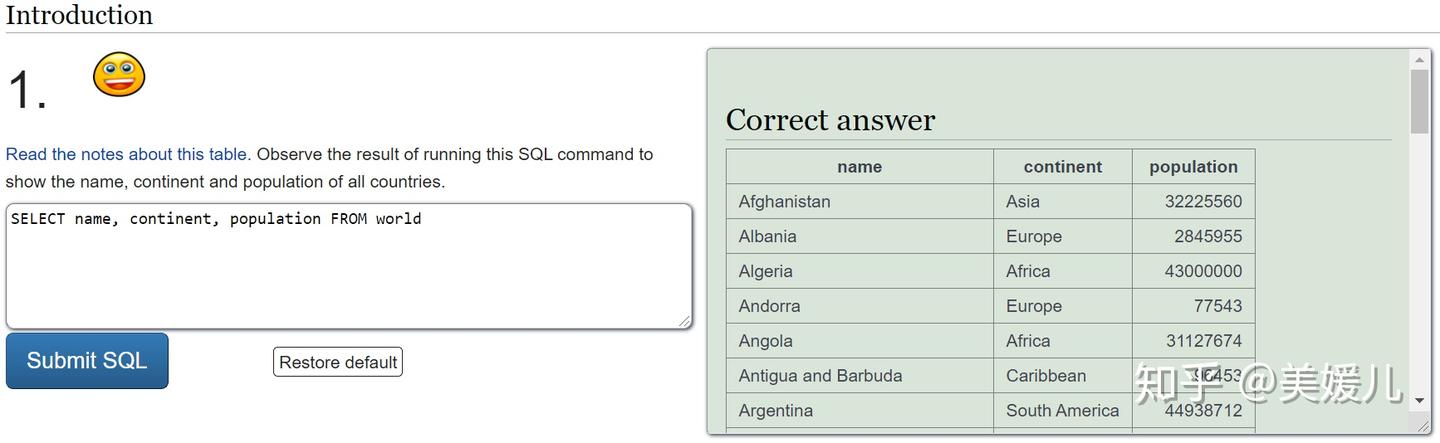Click the Restore default button
Viewport: 1440px width, 443px height.
click(338, 362)
